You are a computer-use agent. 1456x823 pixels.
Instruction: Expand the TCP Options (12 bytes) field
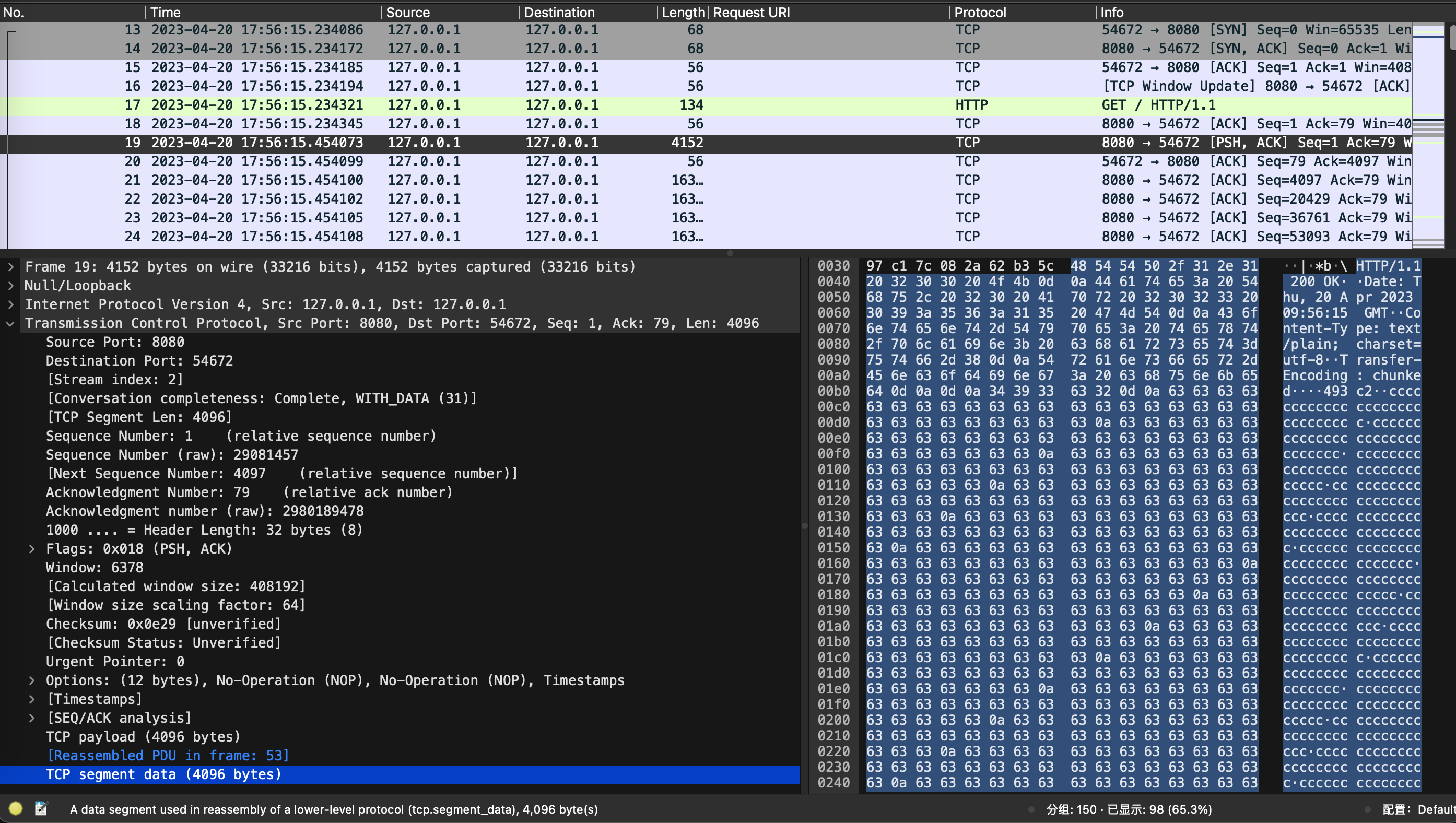coord(32,680)
